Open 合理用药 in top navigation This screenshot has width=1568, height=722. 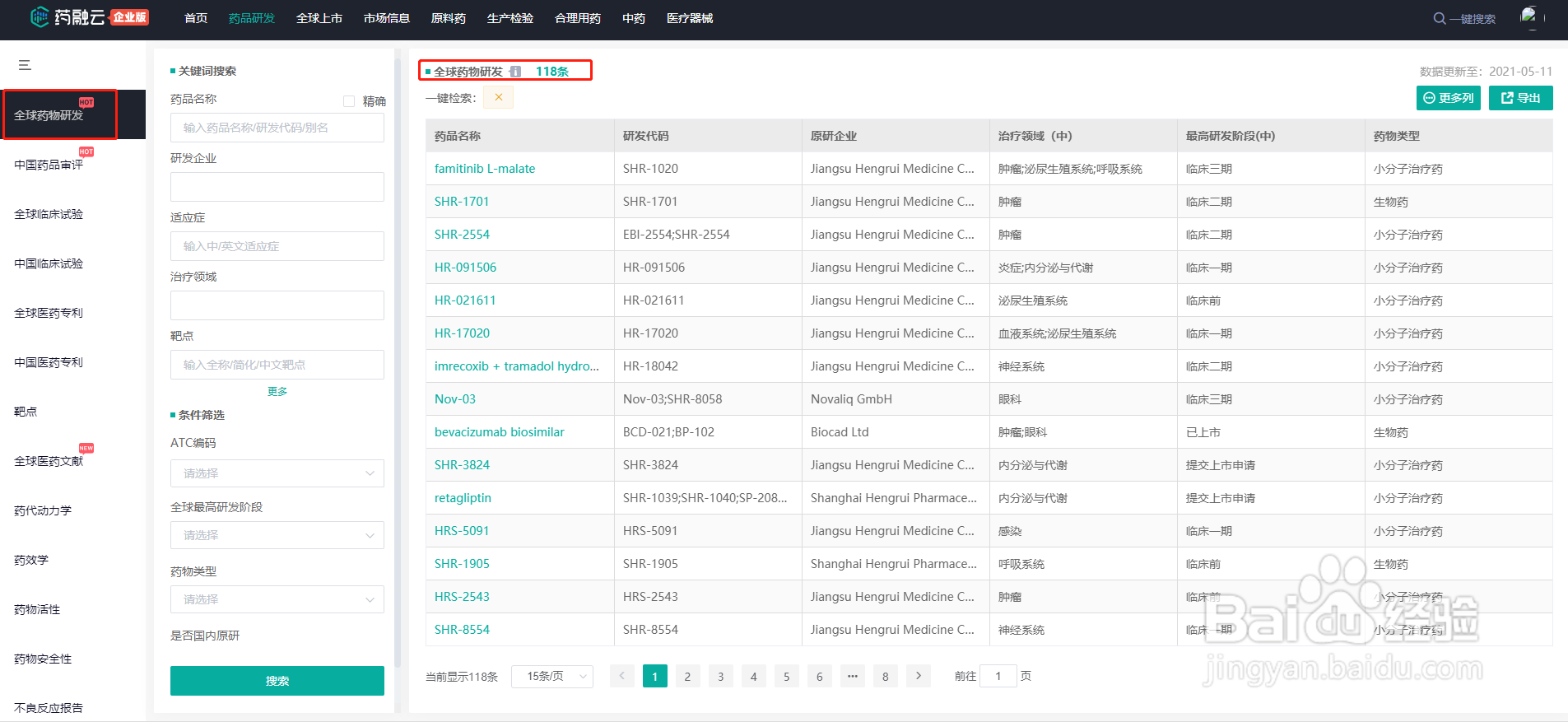578,18
